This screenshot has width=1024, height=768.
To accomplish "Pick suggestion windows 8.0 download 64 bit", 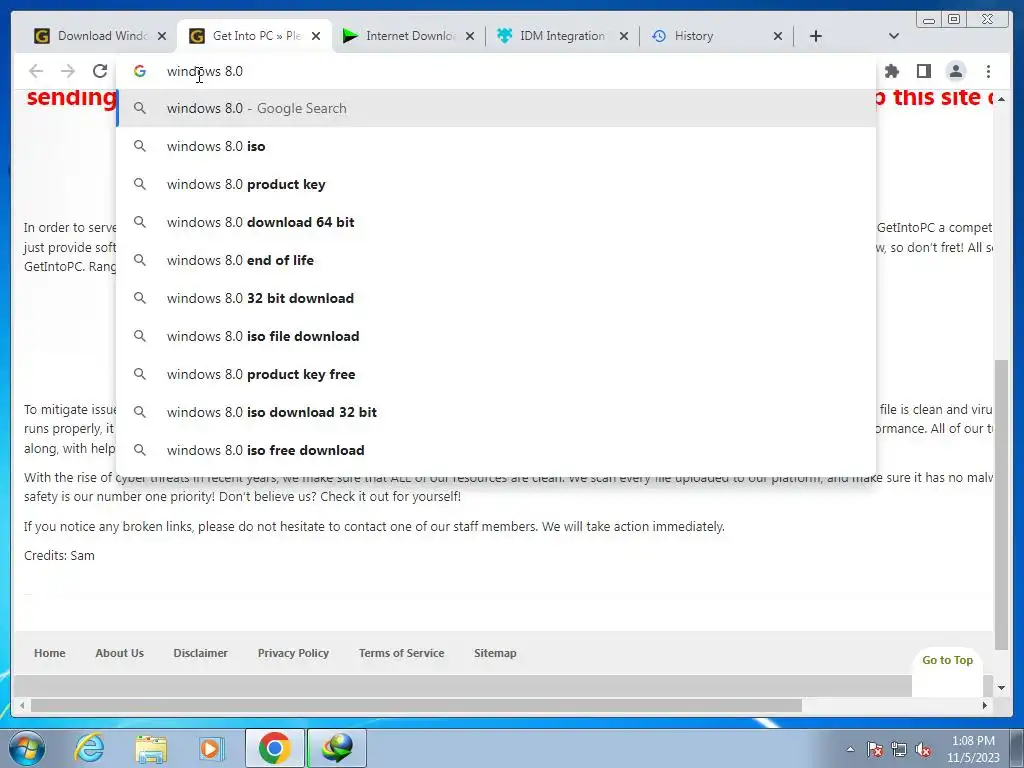I will [x=496, y=222].
